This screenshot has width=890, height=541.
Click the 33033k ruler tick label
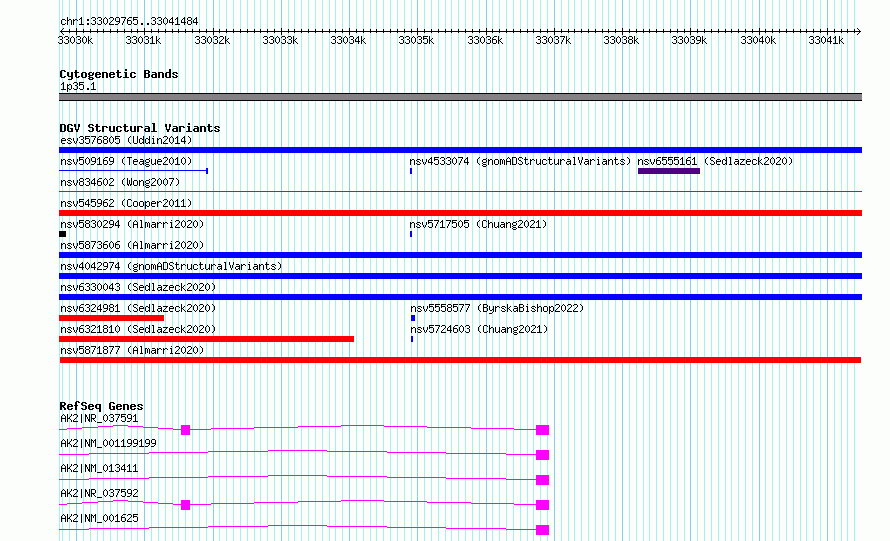pos(280,40)
